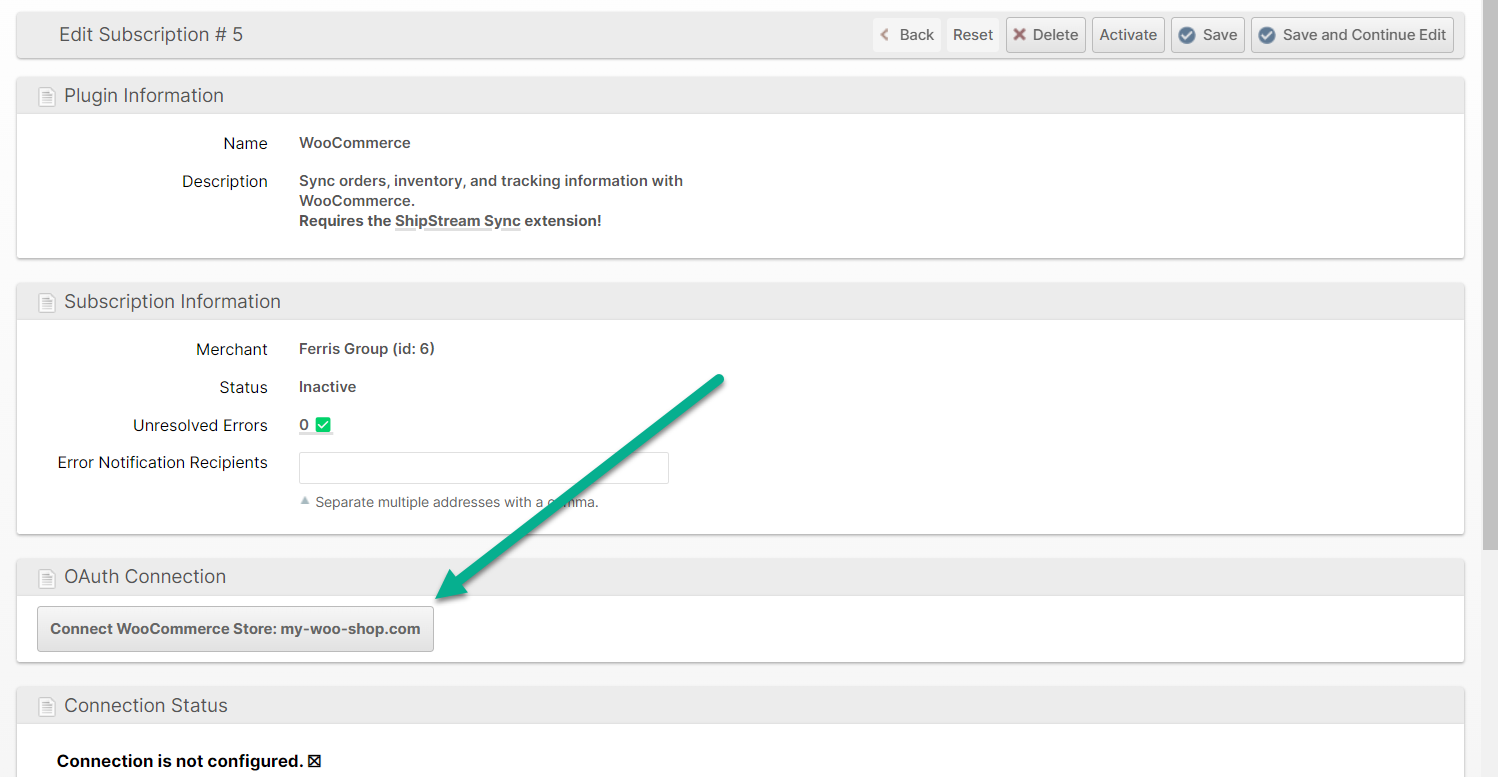Click the crossed box beside connection message
This screenshot has height=777, width=1498.
tap(314, 762)
